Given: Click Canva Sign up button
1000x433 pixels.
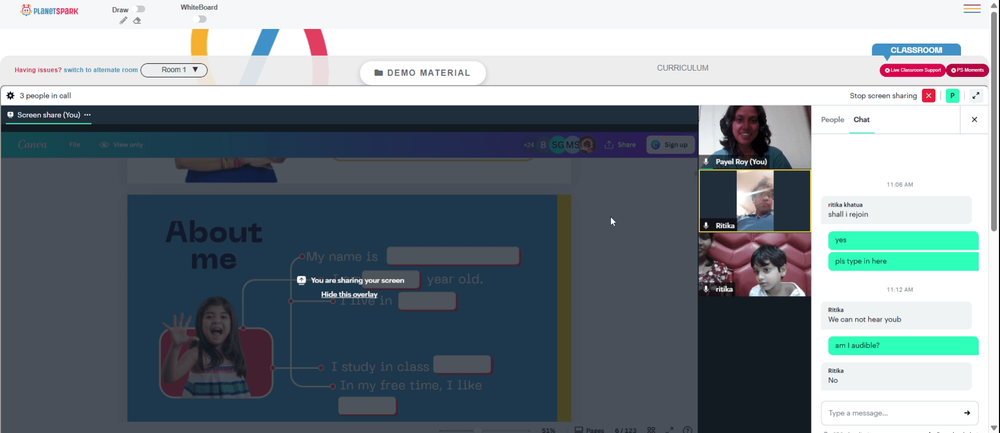Looking at the screenshot, I should (x=670, y=145).
